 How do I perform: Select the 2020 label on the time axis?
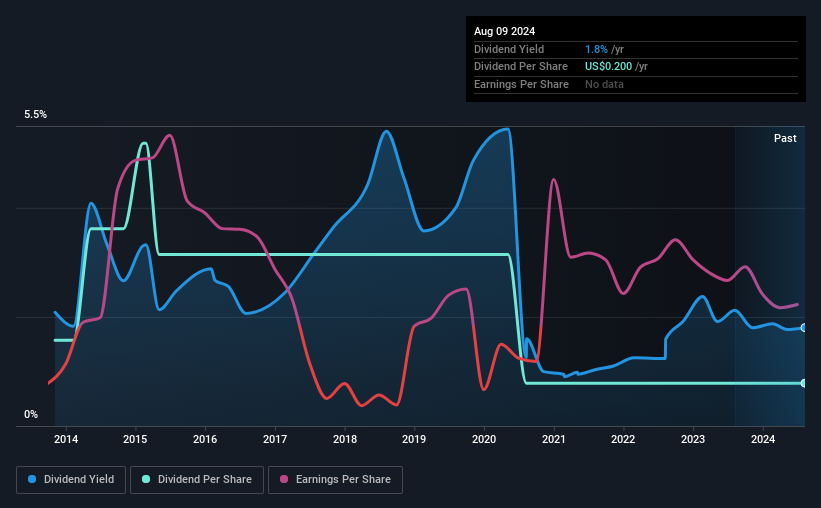click(x=484, y=439)
